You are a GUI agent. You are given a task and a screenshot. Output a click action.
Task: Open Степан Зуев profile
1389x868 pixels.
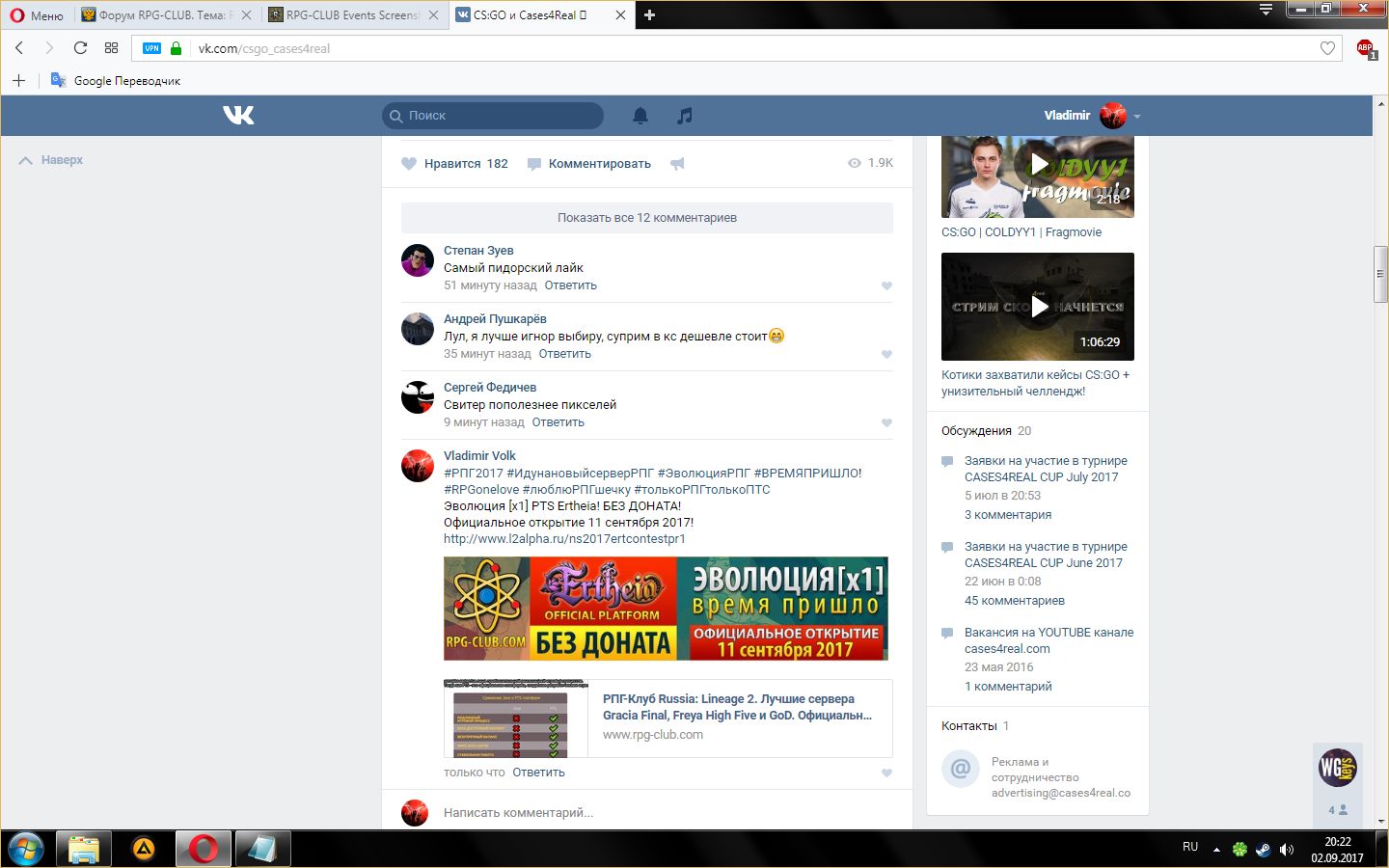pos(478,251)
